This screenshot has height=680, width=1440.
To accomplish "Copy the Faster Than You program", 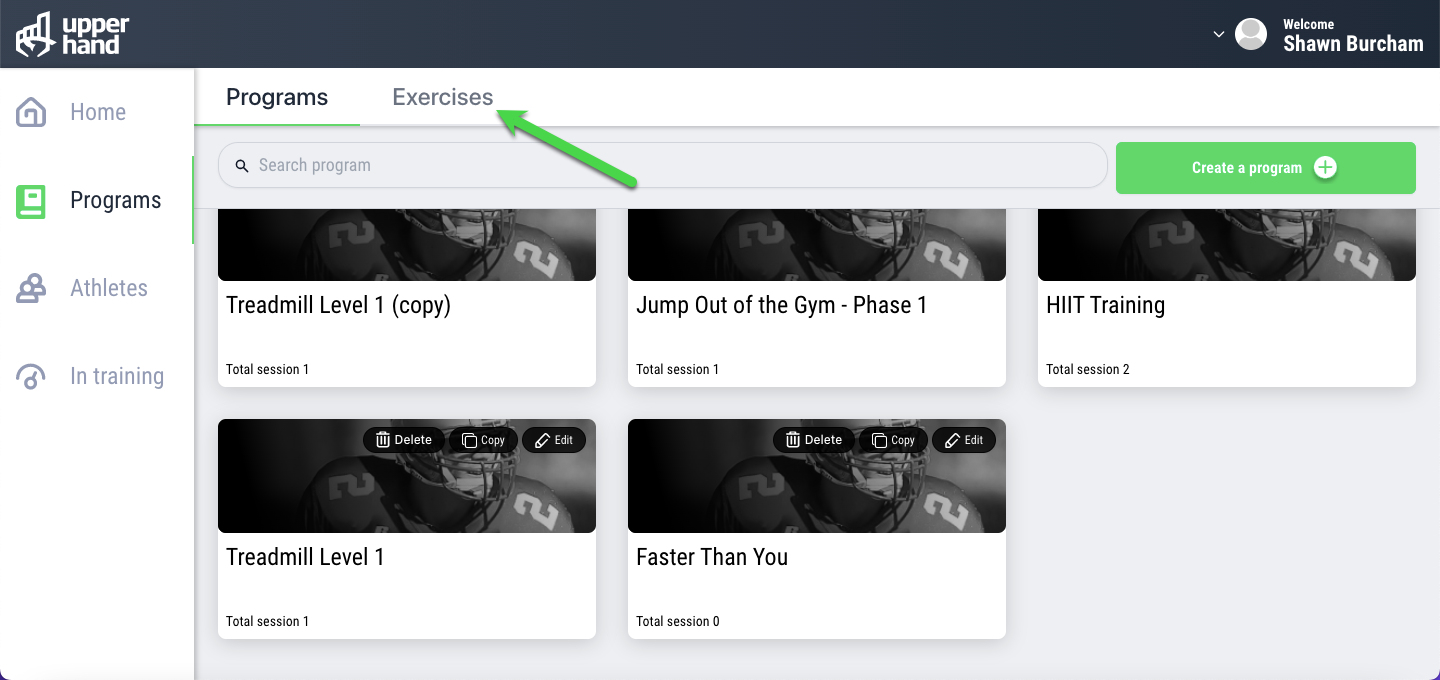I will point(894,440).
